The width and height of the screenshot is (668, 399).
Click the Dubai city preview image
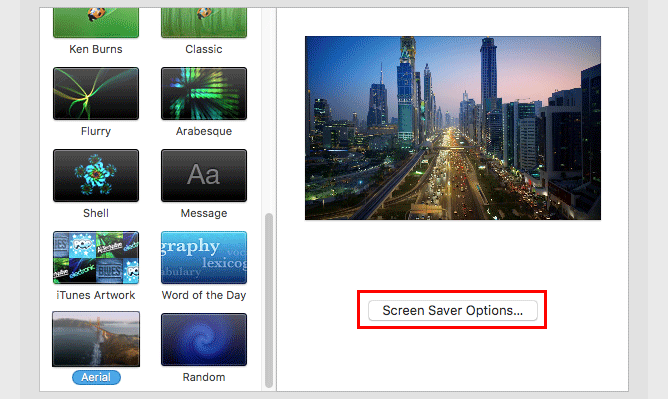[453, 128]
